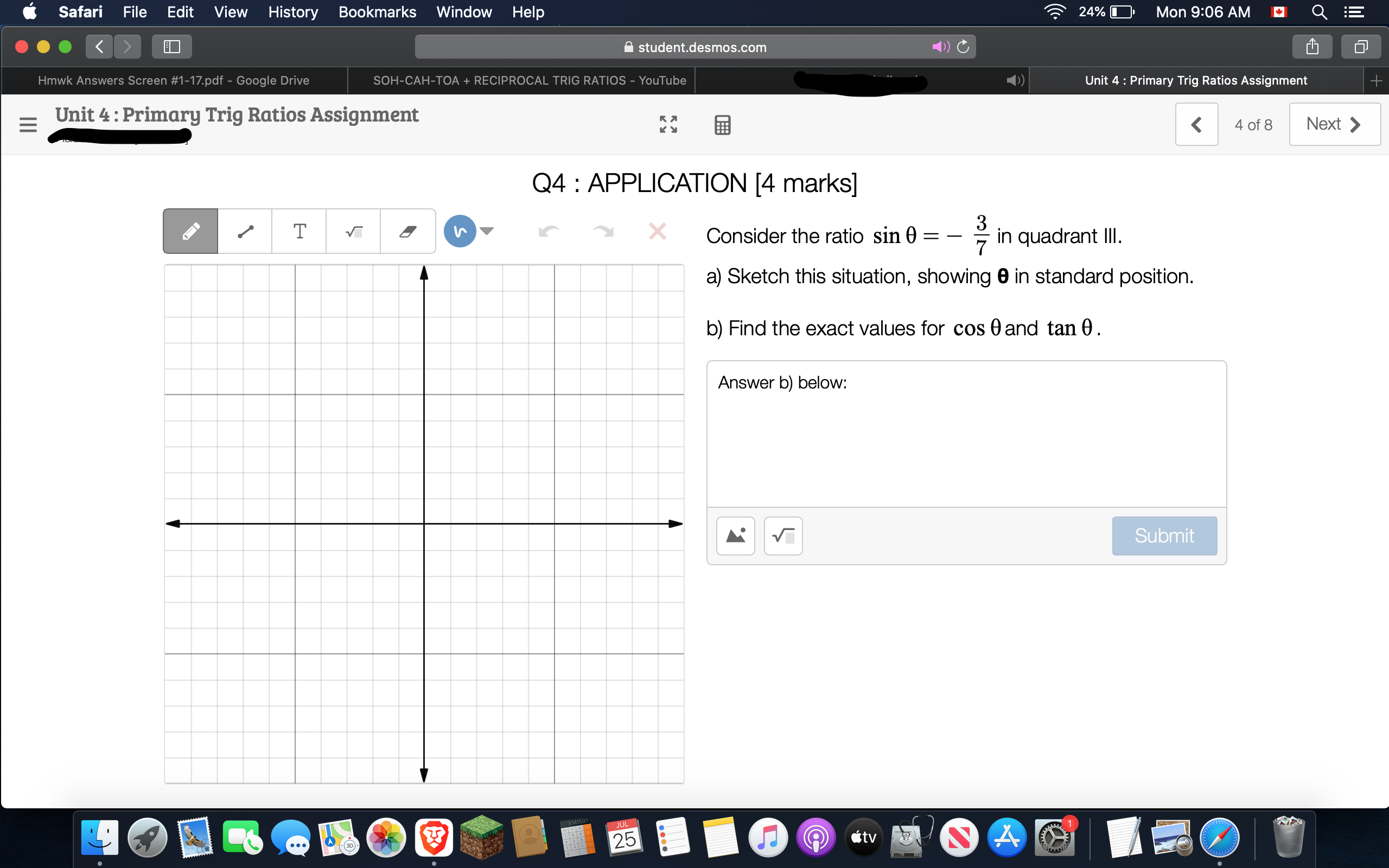Switch to the Hmwk Answers Google Drive tab
Screen dimensions: 1389x868
(173, 80)
